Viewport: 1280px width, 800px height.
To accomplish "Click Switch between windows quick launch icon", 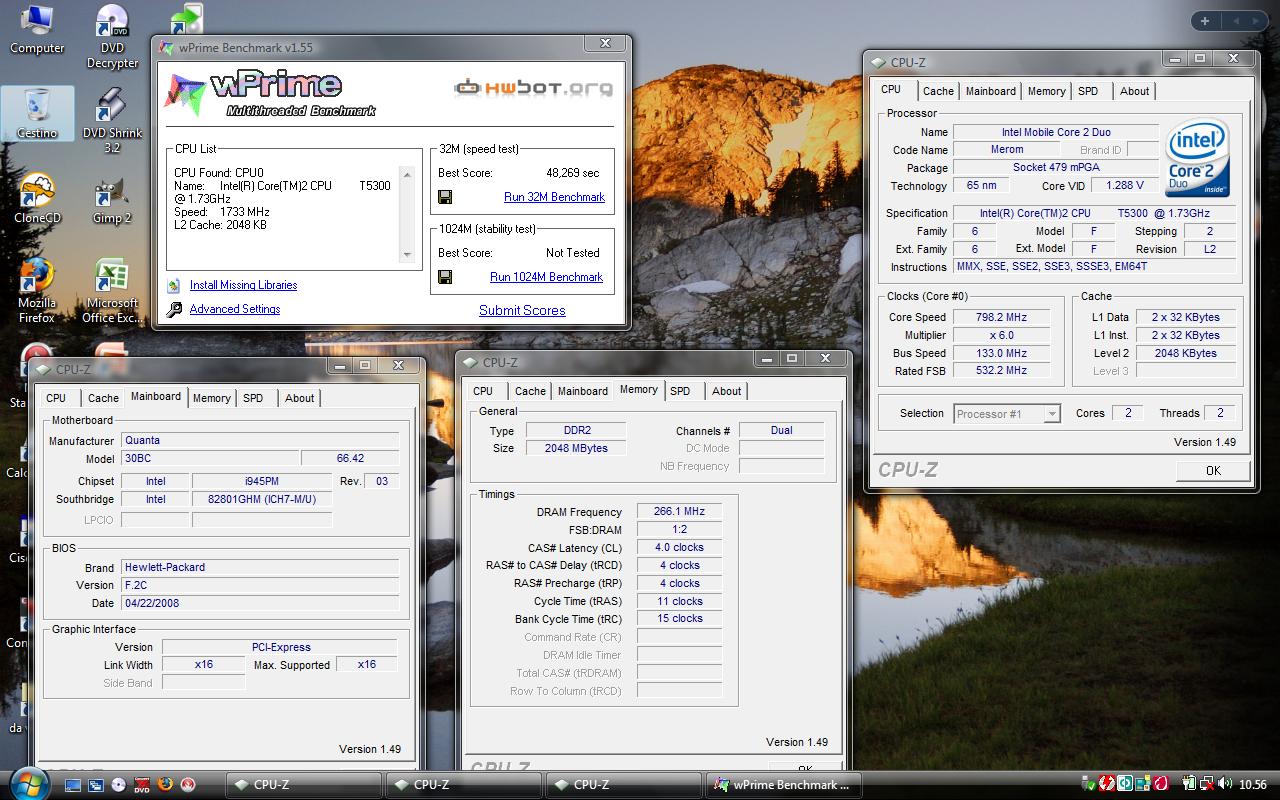I will pyautogui.click(x=95, y=785).
